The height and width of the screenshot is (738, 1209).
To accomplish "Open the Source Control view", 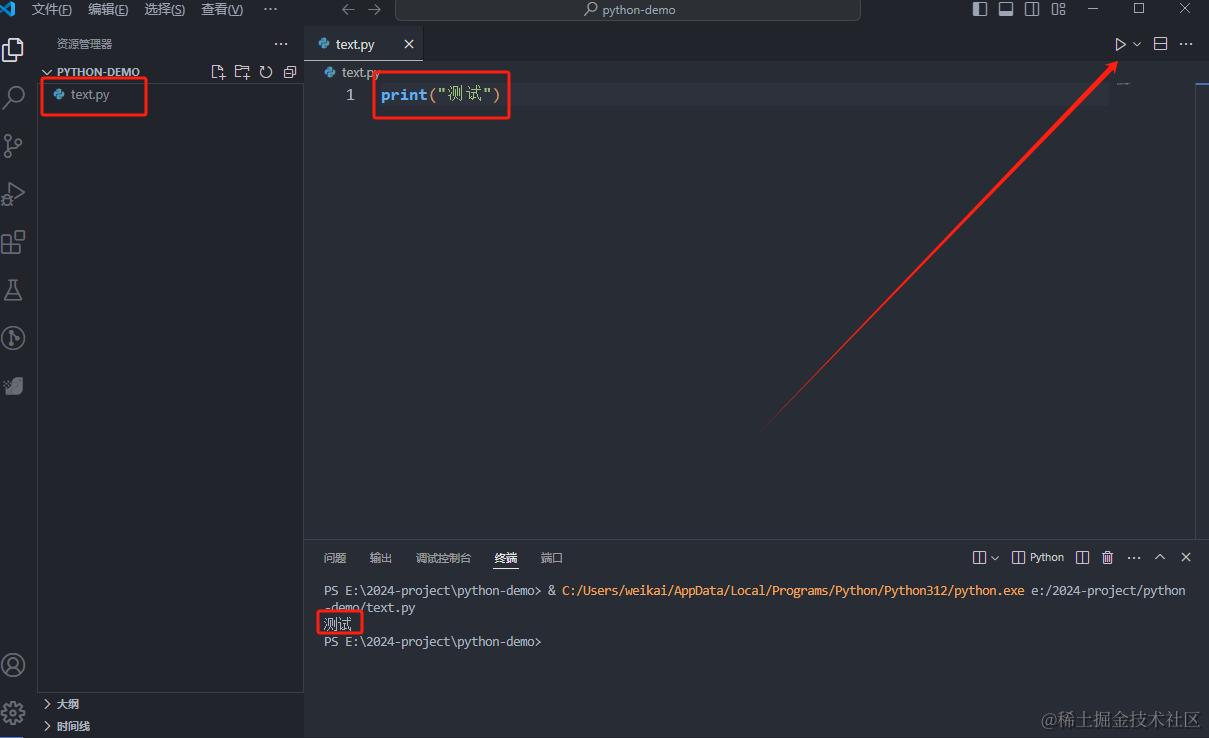I will click(x=13, y=146).
